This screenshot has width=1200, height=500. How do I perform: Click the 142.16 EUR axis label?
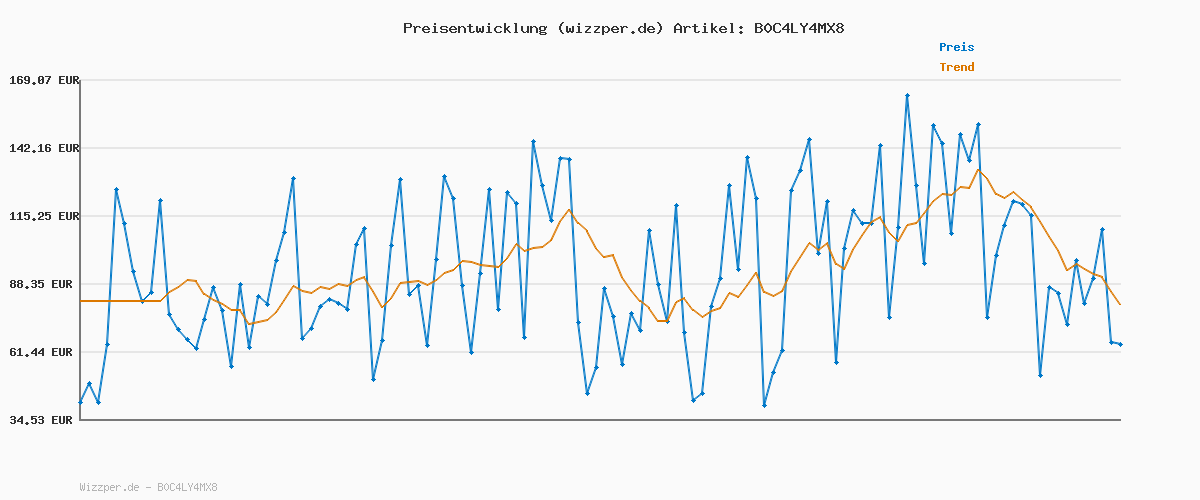[42, 148]
